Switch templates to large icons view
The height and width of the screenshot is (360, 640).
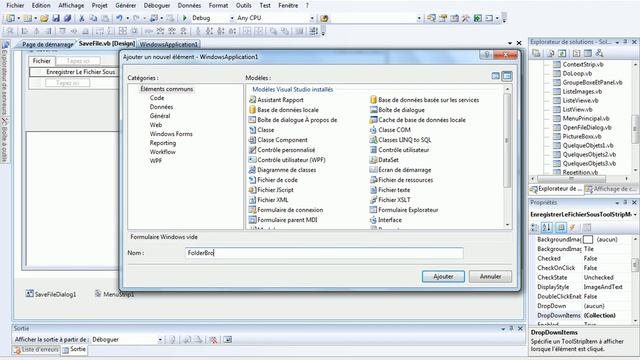496,76
